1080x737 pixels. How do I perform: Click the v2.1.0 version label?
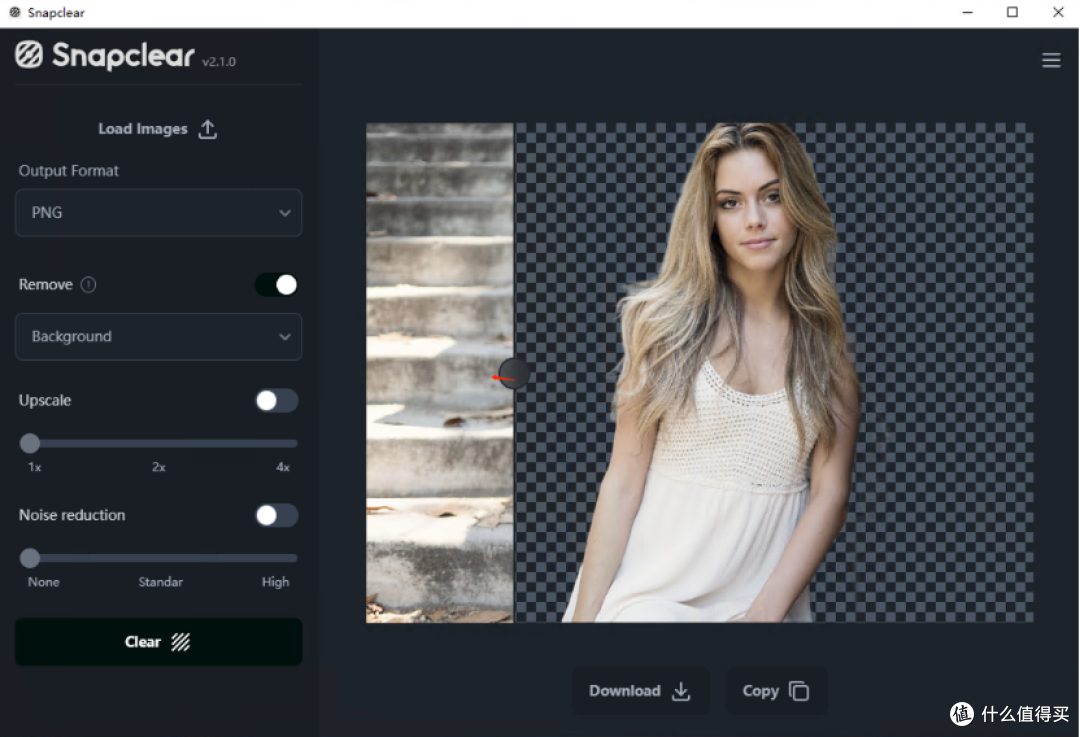pyautogui.click(x=219, y=62)
